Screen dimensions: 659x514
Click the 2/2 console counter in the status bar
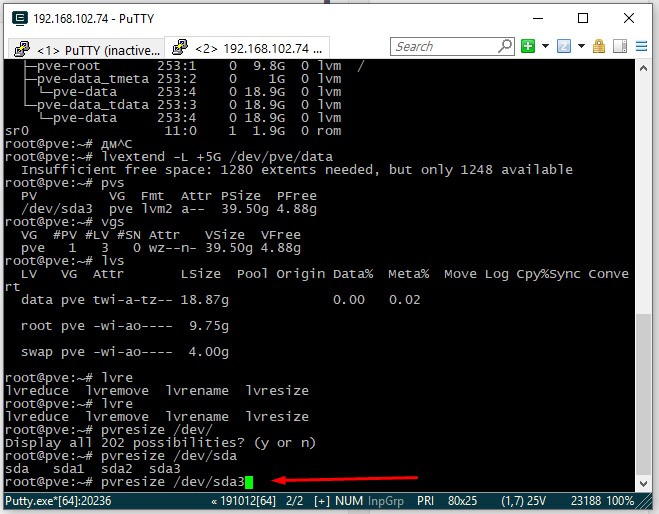click(x=294, y=501)
